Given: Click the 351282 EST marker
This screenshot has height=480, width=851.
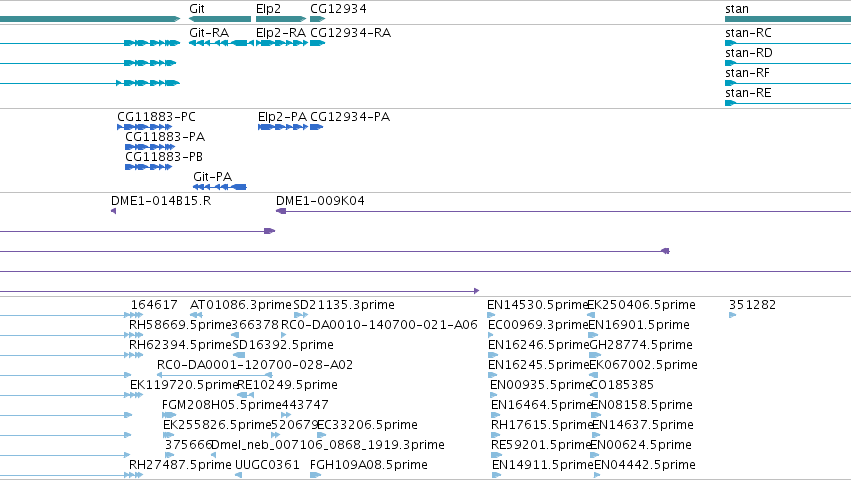Looking at the screenshot, I should pyautogui.click(x=733, y=315).
